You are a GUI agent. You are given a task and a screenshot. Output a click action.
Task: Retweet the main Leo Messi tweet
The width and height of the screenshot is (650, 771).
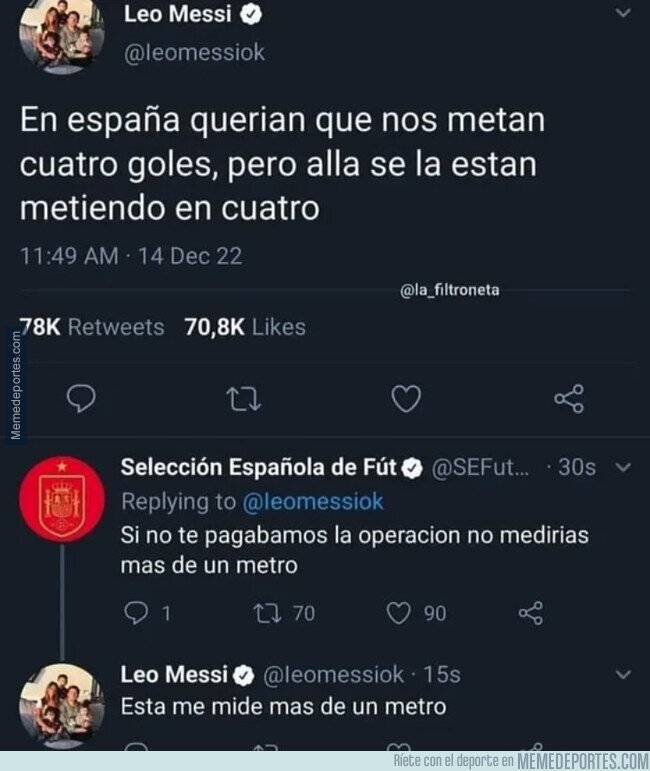(x=241, y=400)
